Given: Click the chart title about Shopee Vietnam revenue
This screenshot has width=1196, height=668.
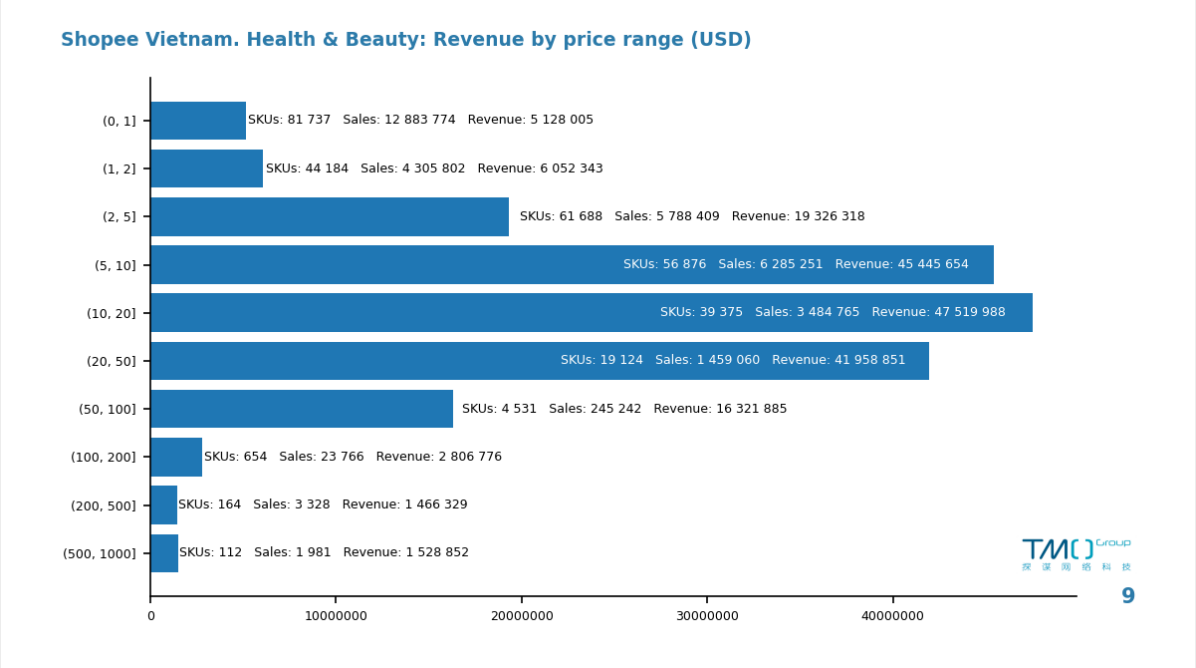Looking at the screenshot, I should (406, 39).
